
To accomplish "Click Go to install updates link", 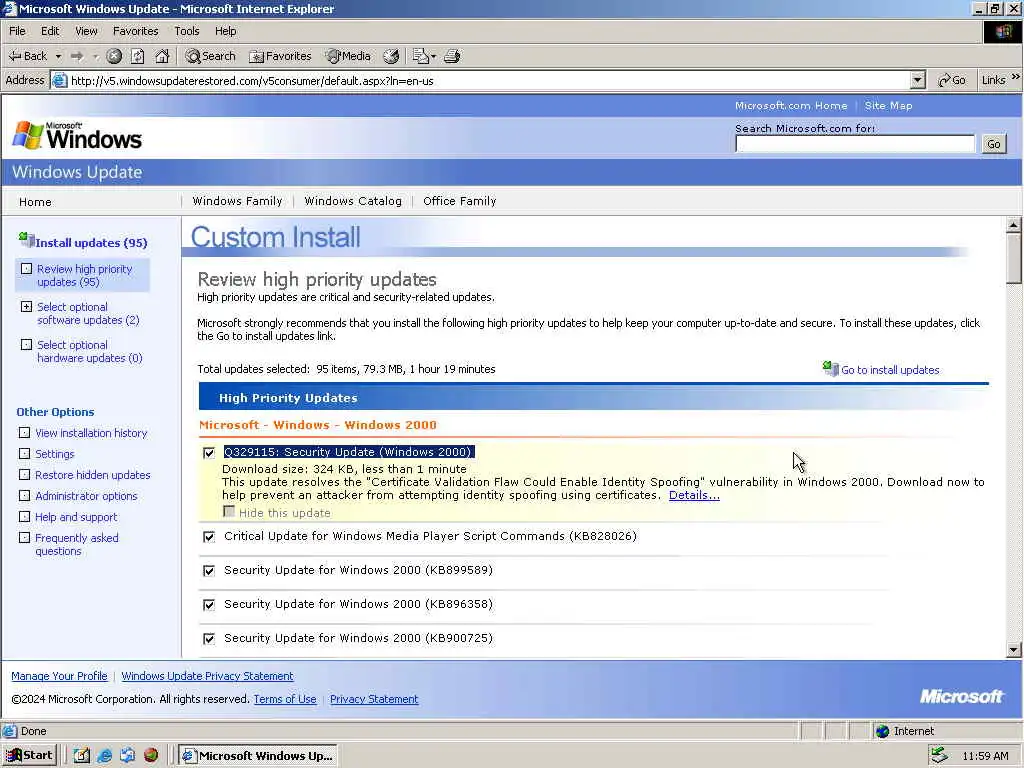I will click(x=890, y=370).
